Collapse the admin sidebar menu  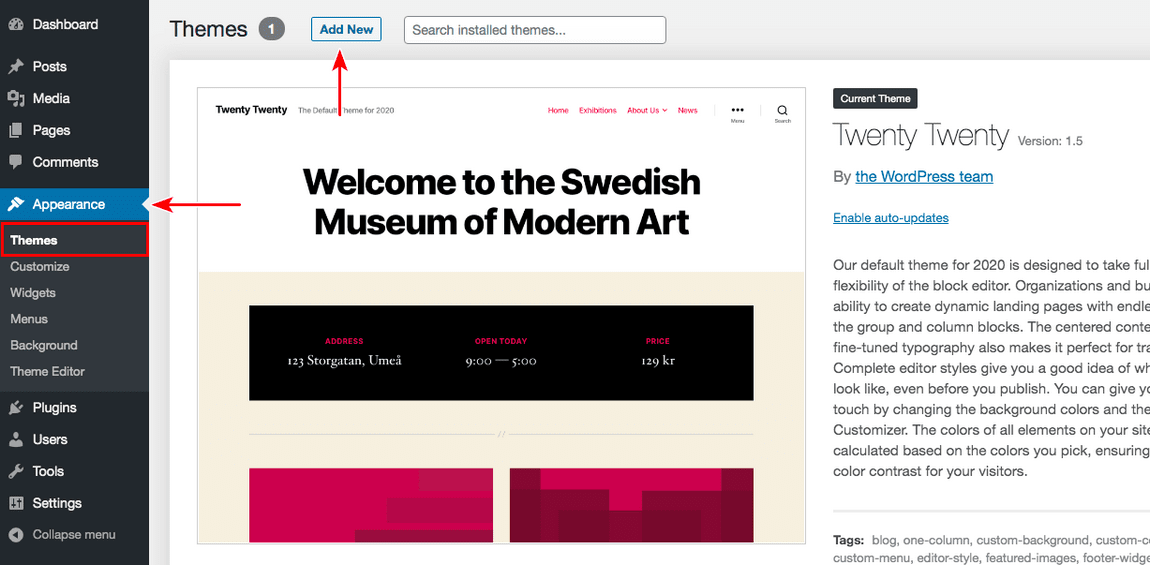tap(74, 535)
